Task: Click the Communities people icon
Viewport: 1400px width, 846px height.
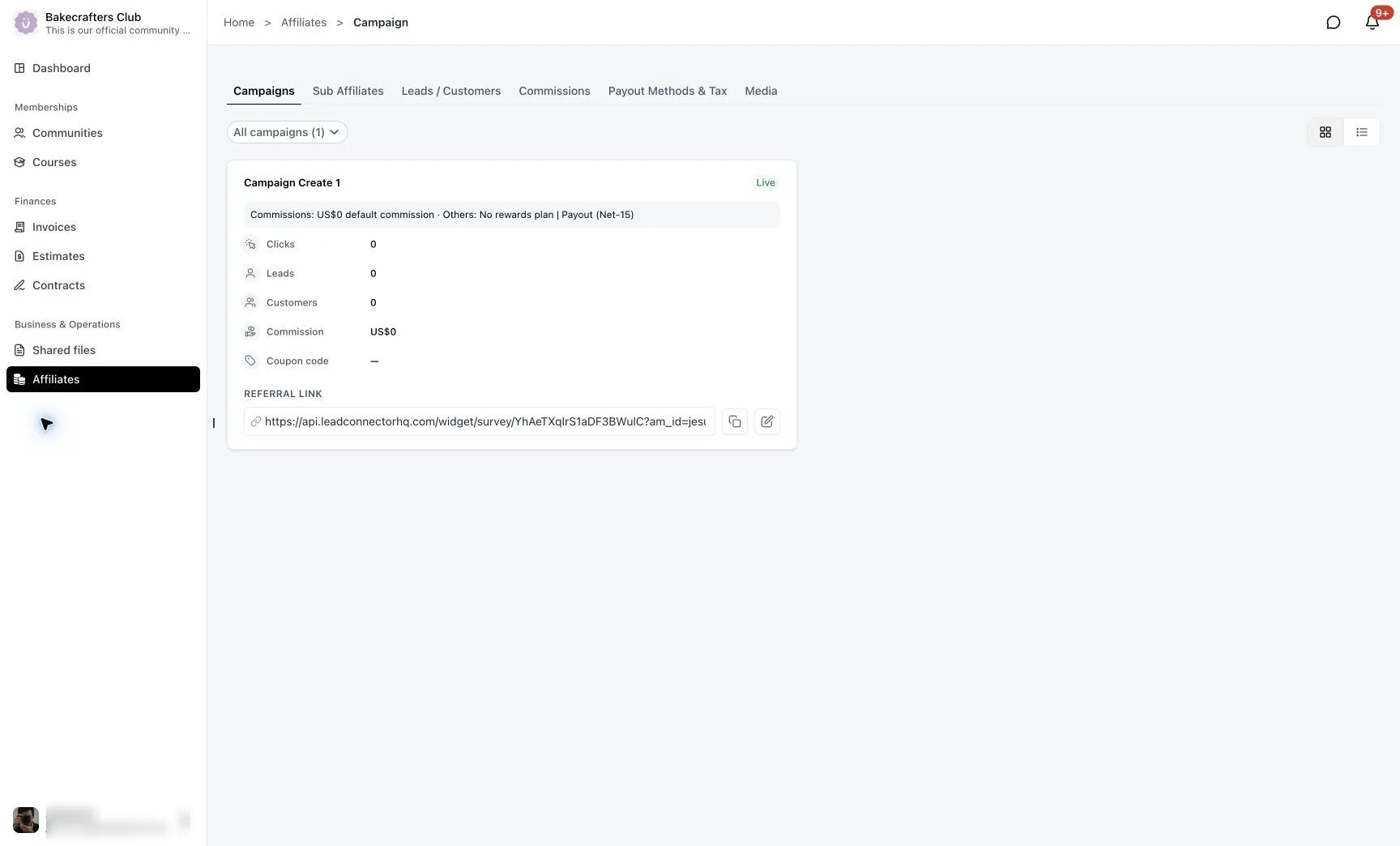Action: 19,133
